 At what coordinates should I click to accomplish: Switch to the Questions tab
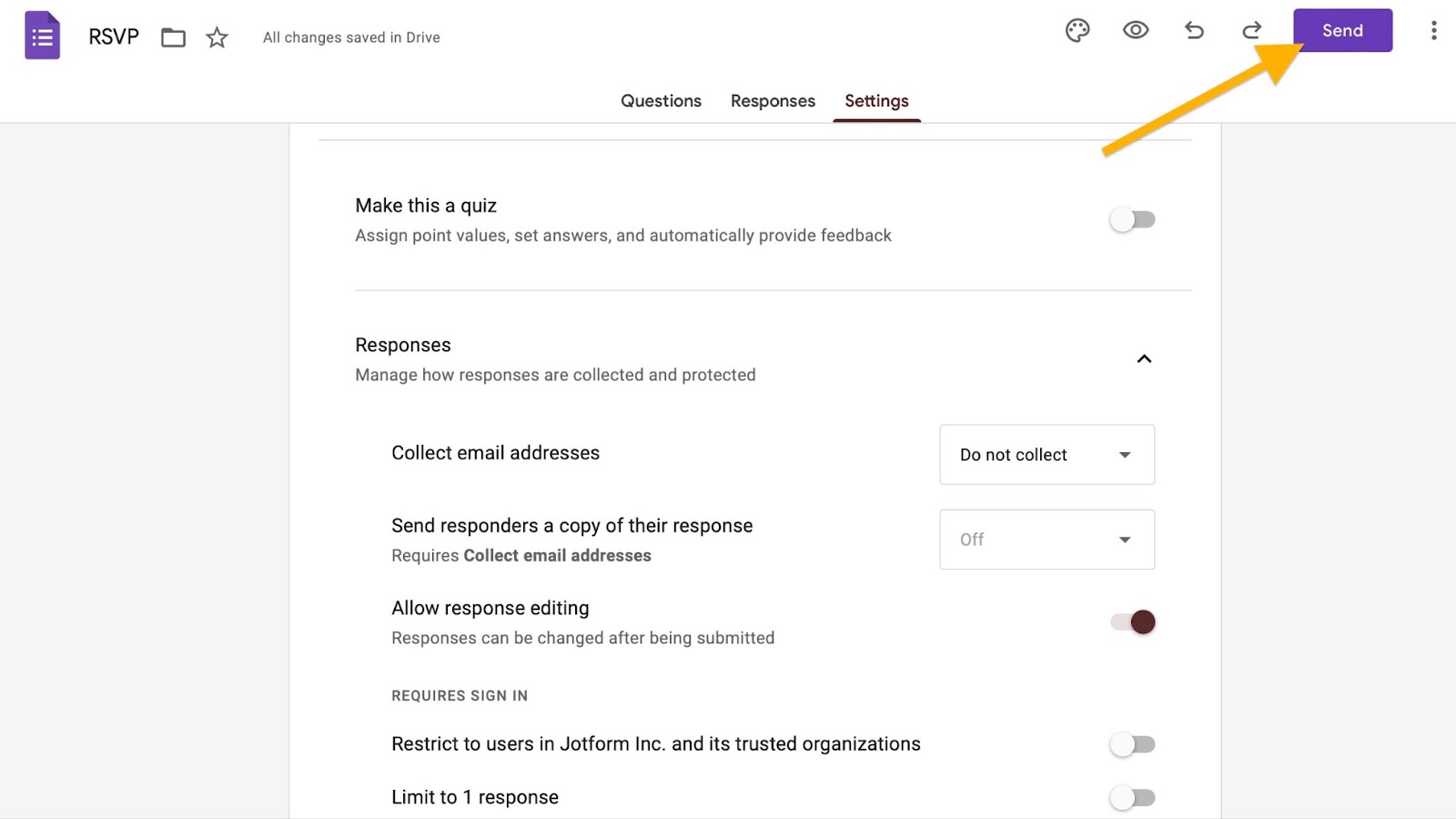click(x=661, y=101)
